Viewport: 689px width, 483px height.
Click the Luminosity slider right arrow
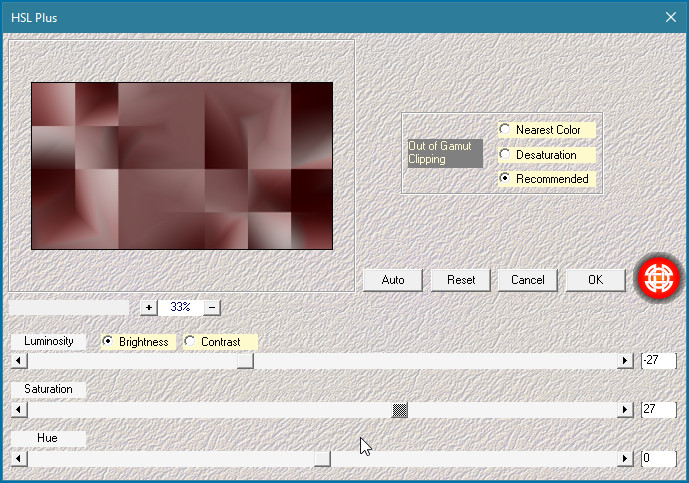tap(626, 361)
